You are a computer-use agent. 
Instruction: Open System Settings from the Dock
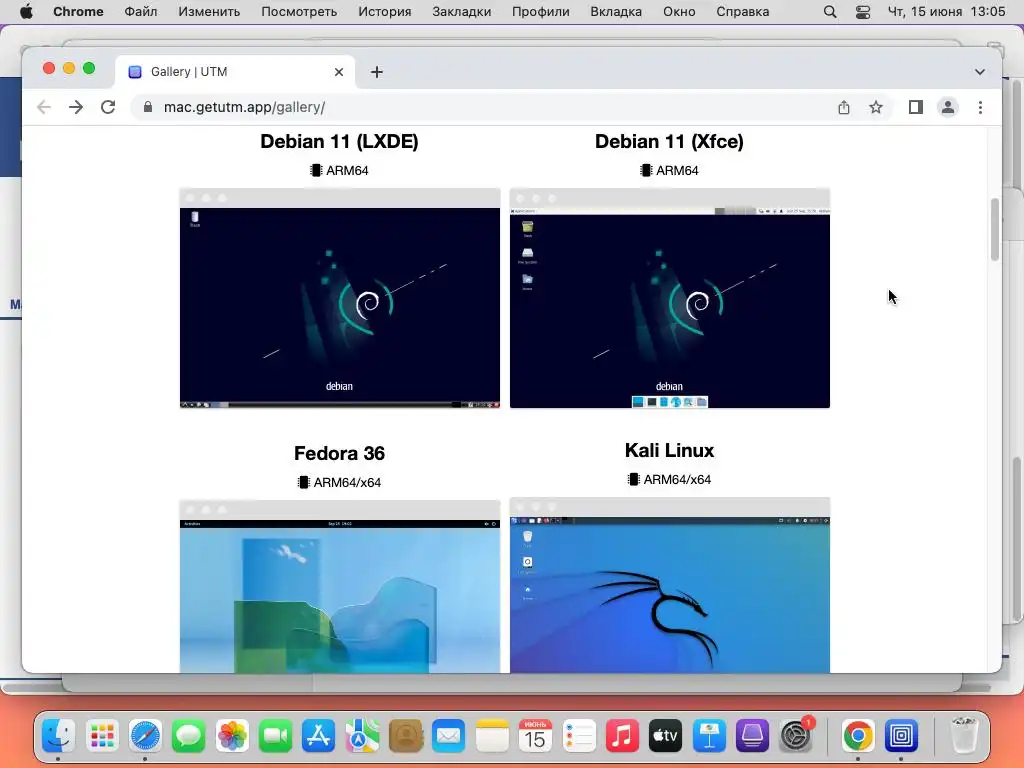[x=795, y=737]
